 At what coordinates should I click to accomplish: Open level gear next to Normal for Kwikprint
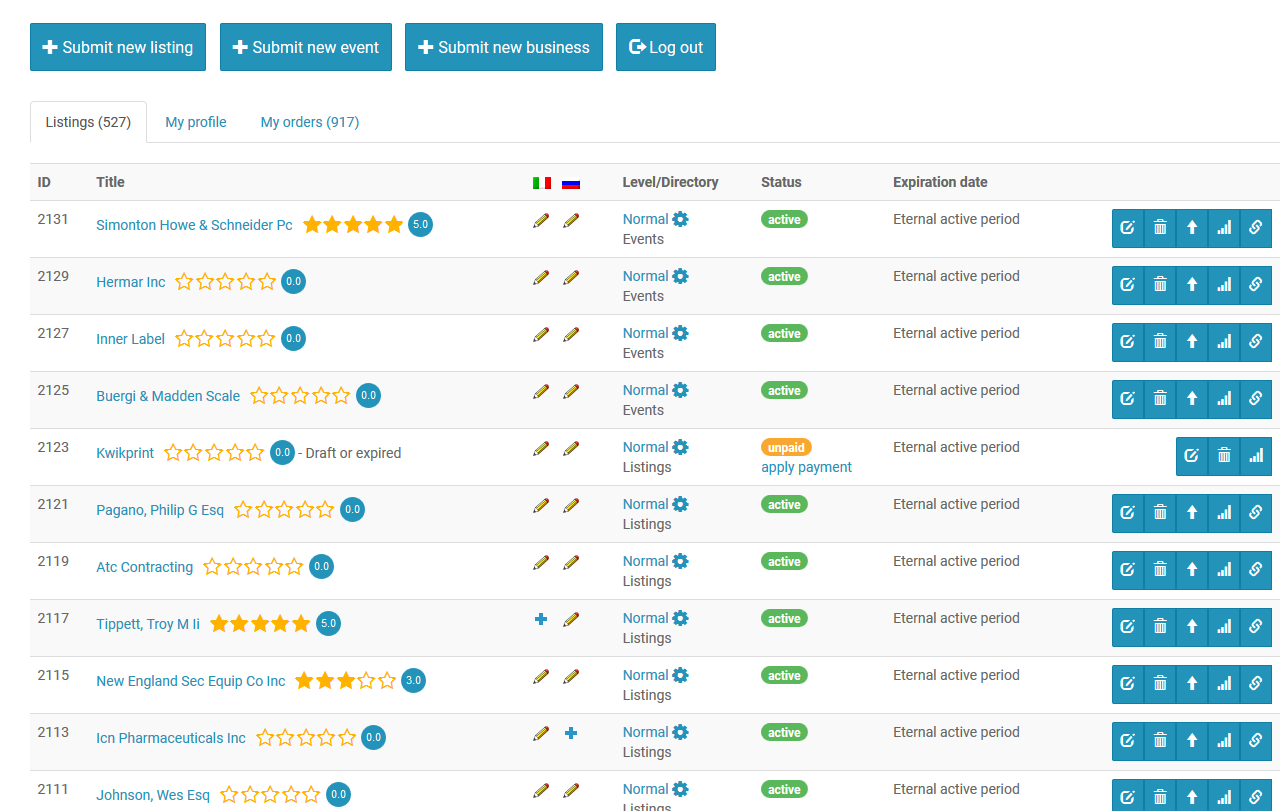(681, 448)
